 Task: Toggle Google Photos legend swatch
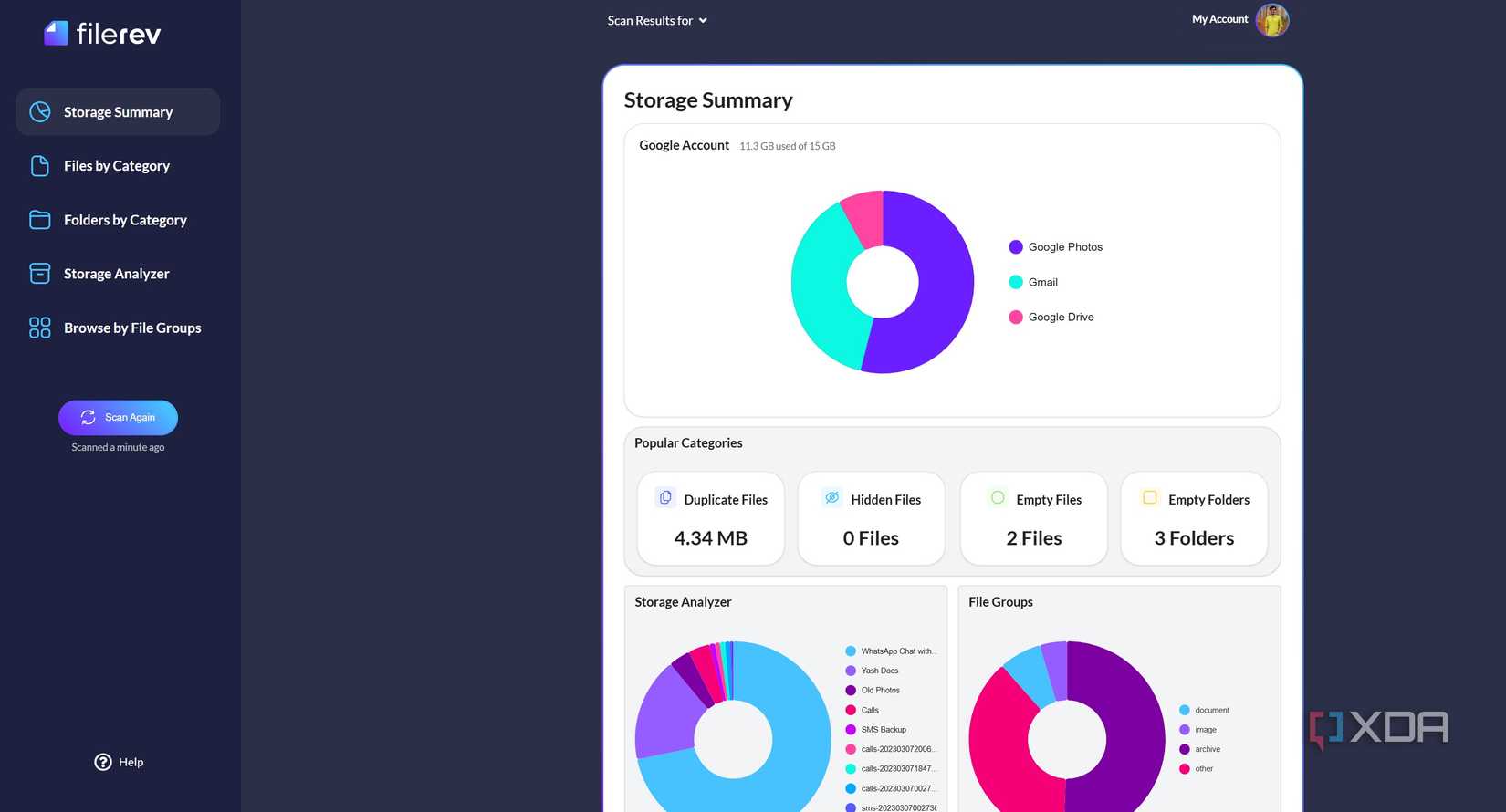click(x=1016, y=247)
